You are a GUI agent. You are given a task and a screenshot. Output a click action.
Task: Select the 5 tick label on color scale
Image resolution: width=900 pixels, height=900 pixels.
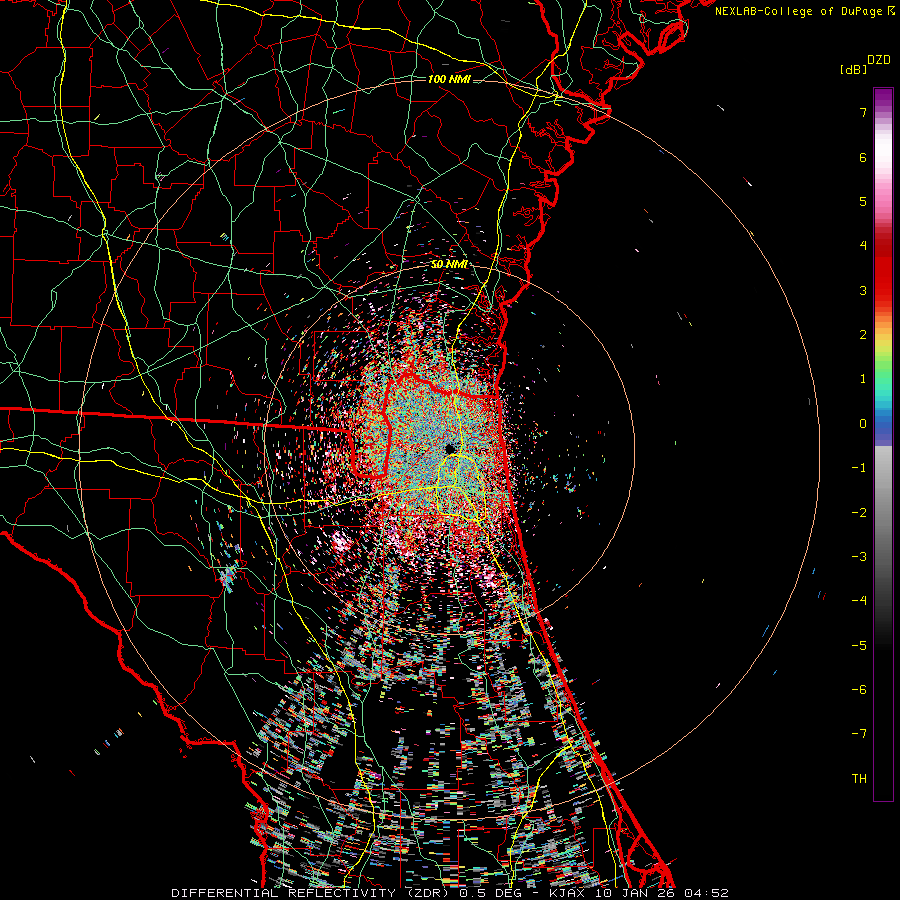(x=863, y=201)
